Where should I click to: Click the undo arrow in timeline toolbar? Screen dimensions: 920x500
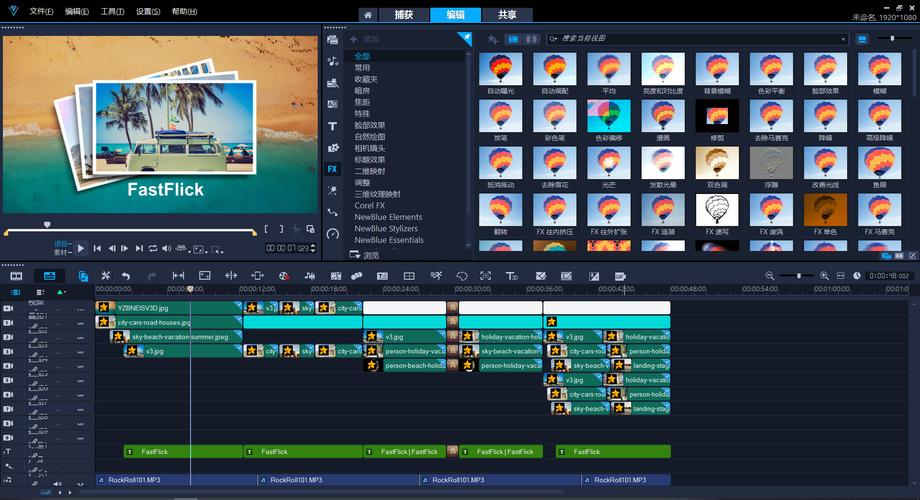point(126,275)
